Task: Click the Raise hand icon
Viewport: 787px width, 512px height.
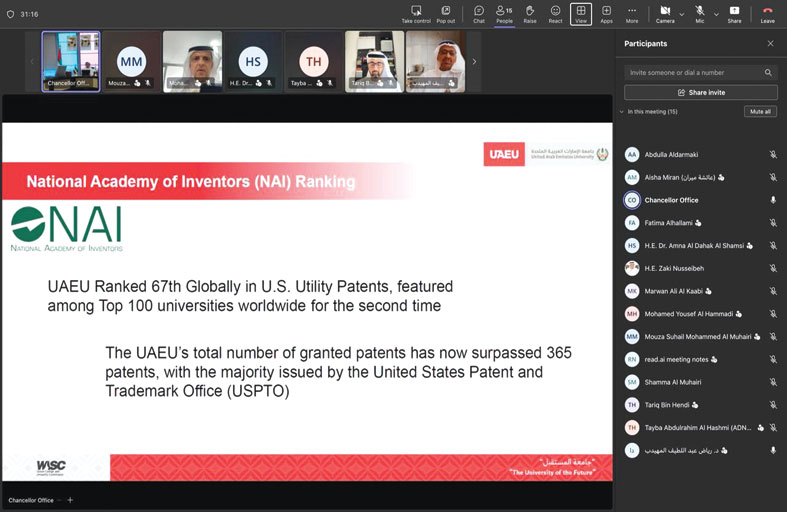Action: tap(529, 13)
